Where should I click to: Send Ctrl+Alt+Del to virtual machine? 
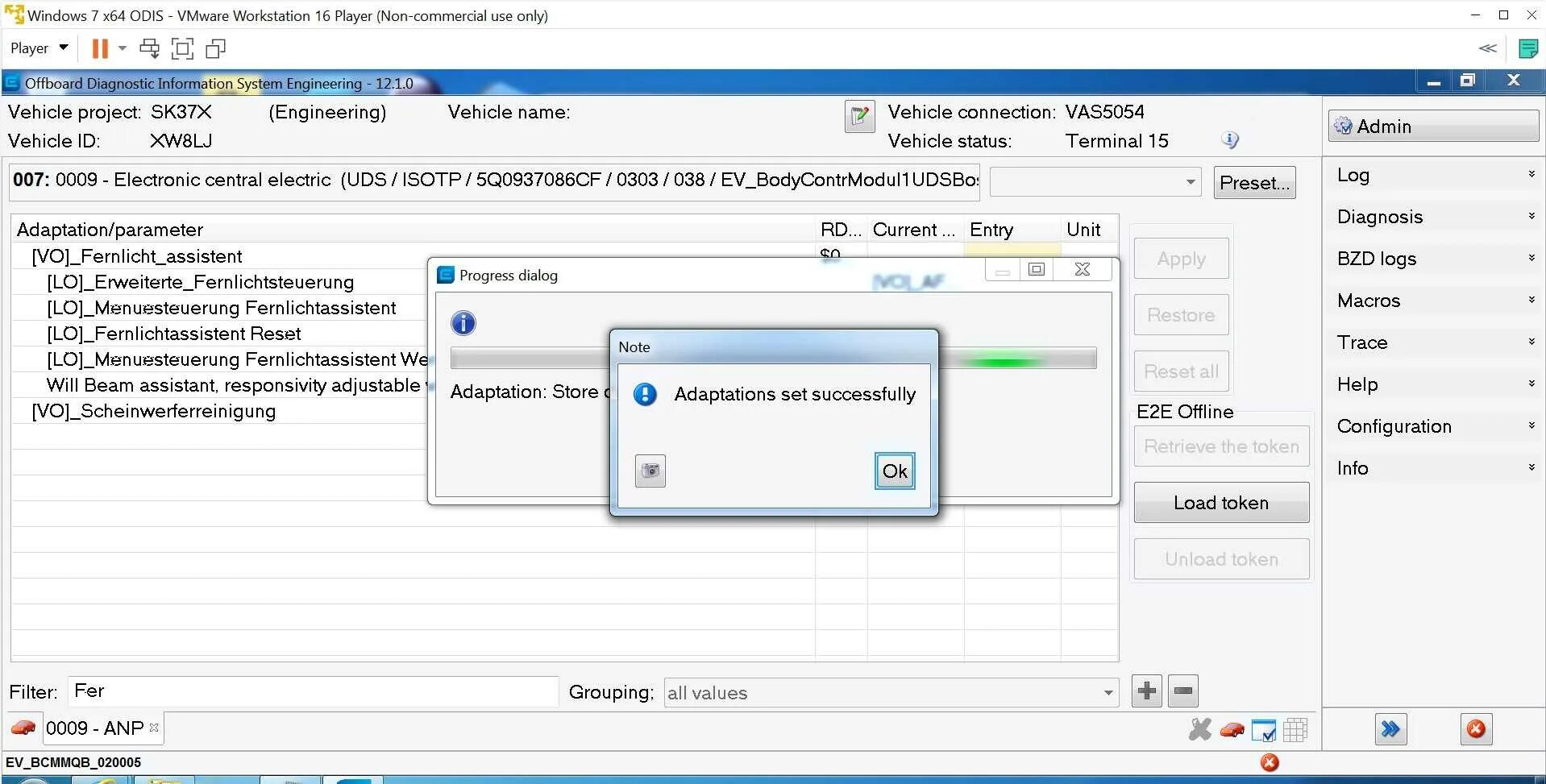(150, 49)
